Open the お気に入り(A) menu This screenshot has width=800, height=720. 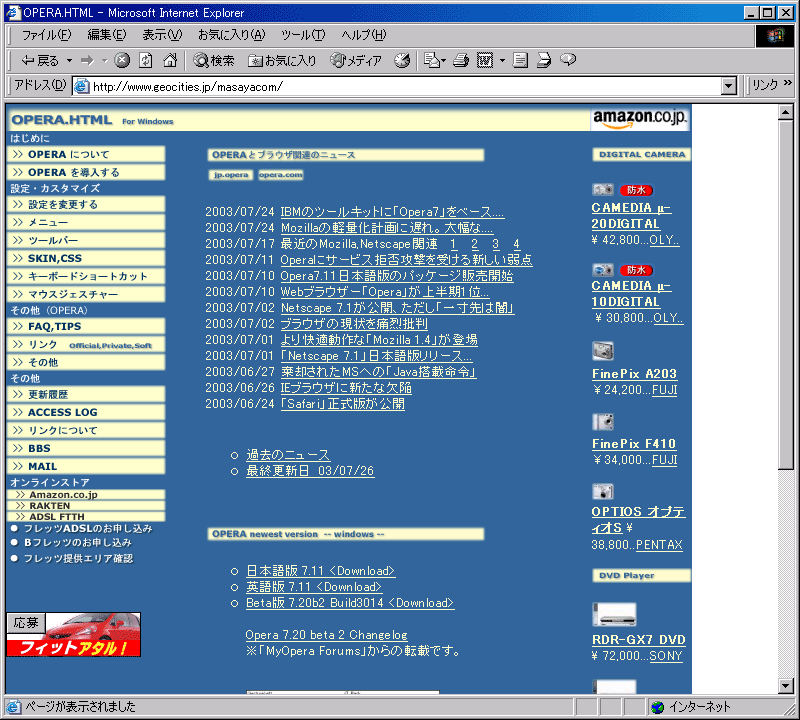pyautogui.click(x=232, y=35)
